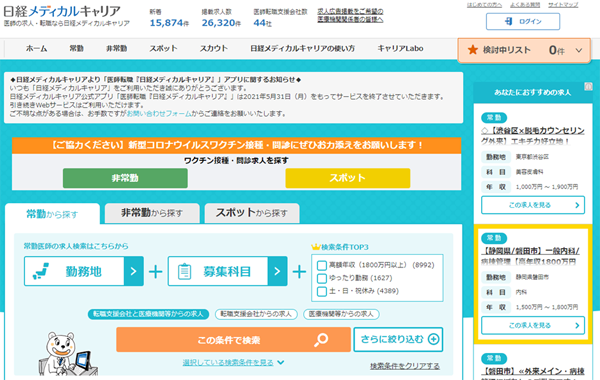Image resolution: width=600 pixels, height=380 pixels.
Task: Click 新着 15,874件 count
Action: (x=169, y=18)
